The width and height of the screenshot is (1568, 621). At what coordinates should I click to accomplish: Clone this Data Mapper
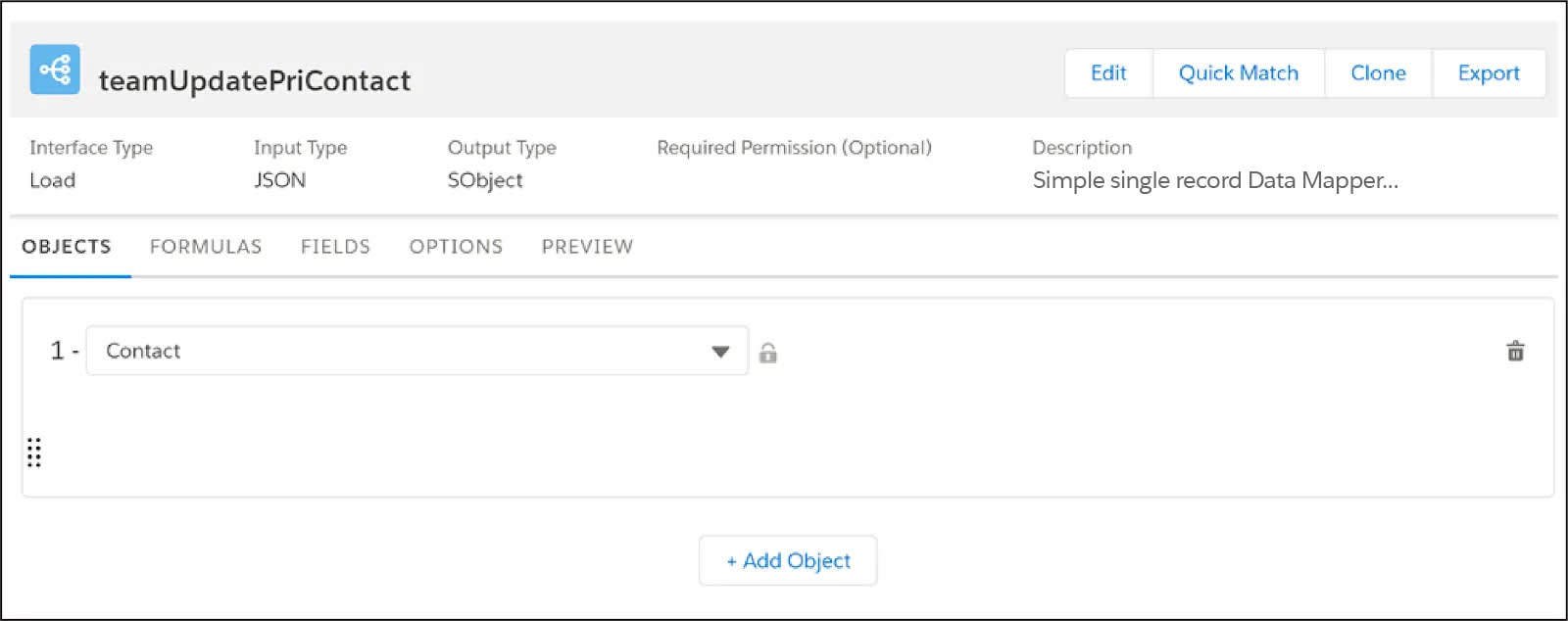click(x=1378, y=73)
